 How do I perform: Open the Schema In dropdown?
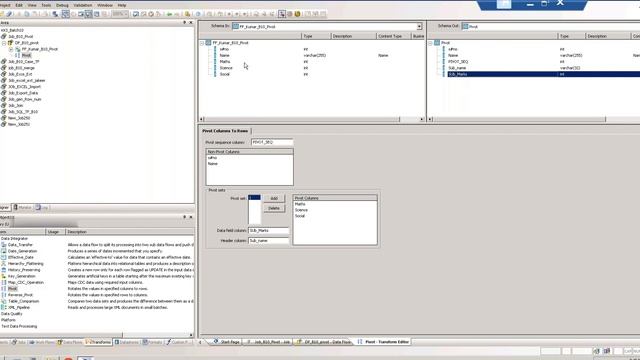[x=419, y=27]
